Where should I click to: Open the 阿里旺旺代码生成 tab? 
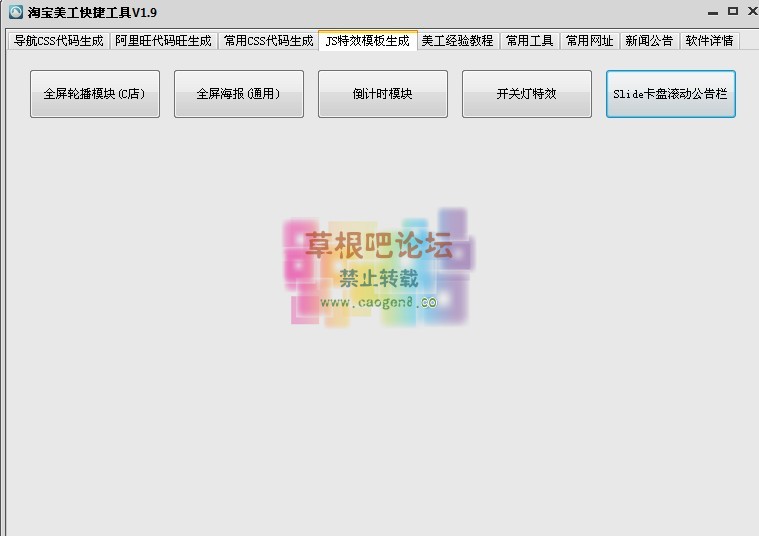pos(163,41)
